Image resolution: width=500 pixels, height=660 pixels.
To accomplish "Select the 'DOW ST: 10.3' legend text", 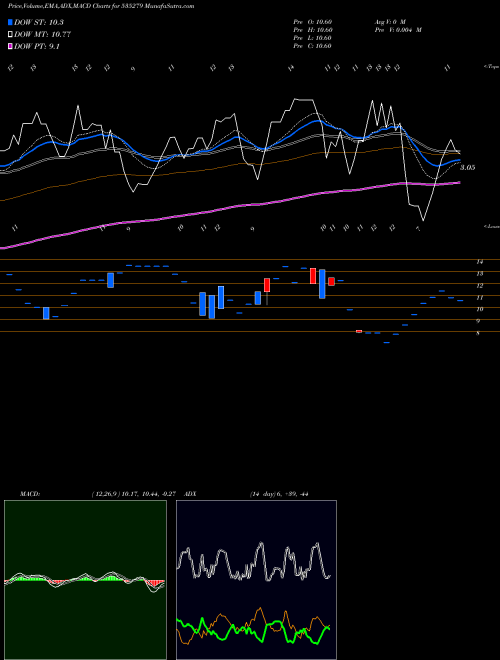I will click(39, 22).
